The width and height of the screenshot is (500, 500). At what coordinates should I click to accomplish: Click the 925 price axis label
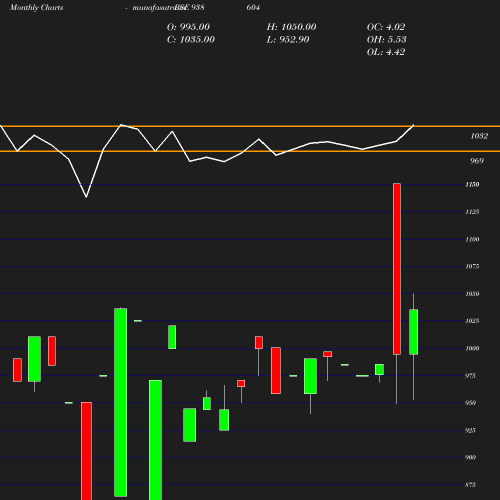[x=470, y=430]
